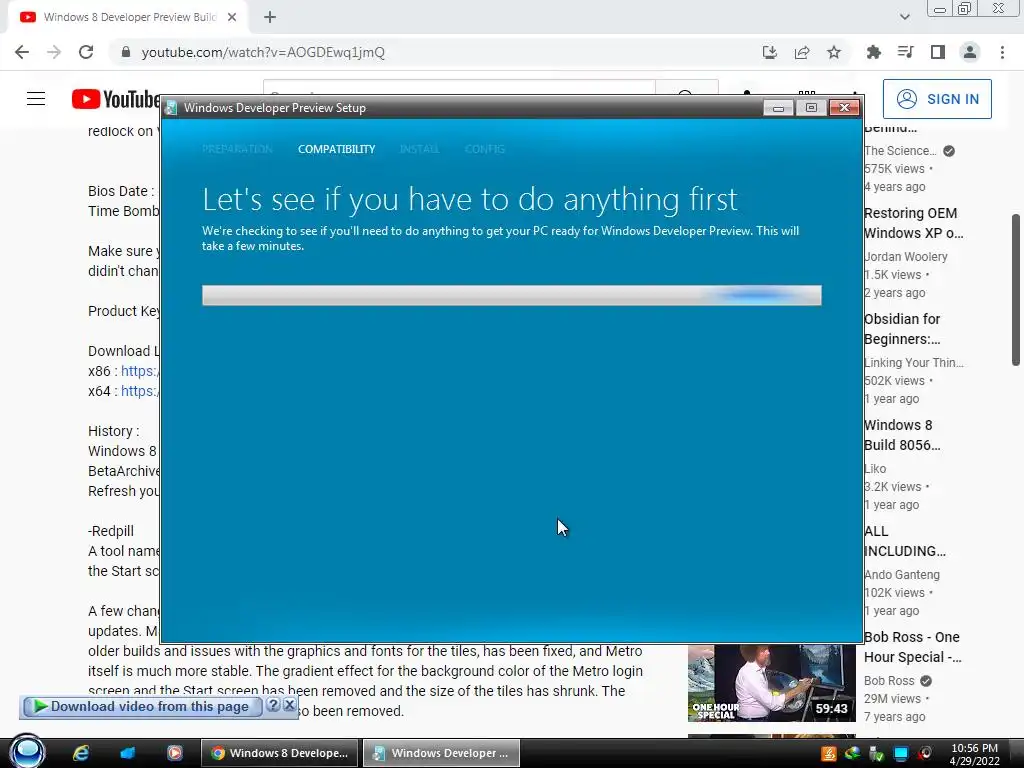Open Obsidian for Beginners video

(902, 328)
